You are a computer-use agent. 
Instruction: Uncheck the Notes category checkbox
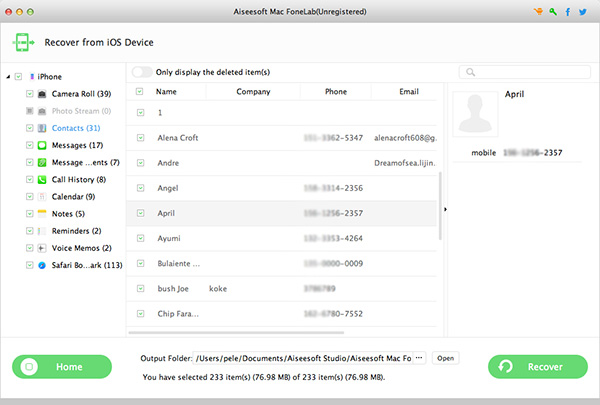(x=30, y=214)
